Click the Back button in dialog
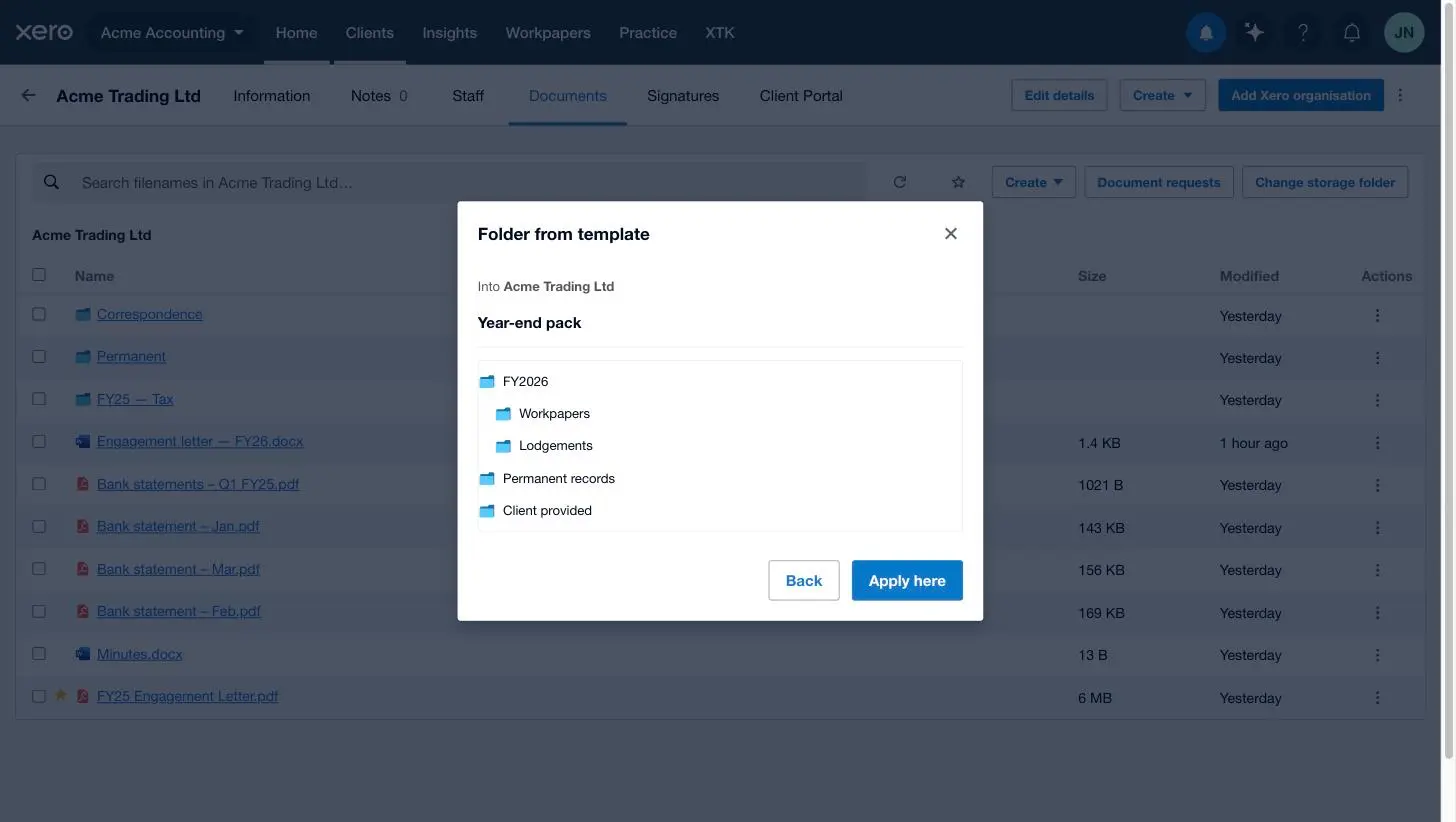 (804, 580)
